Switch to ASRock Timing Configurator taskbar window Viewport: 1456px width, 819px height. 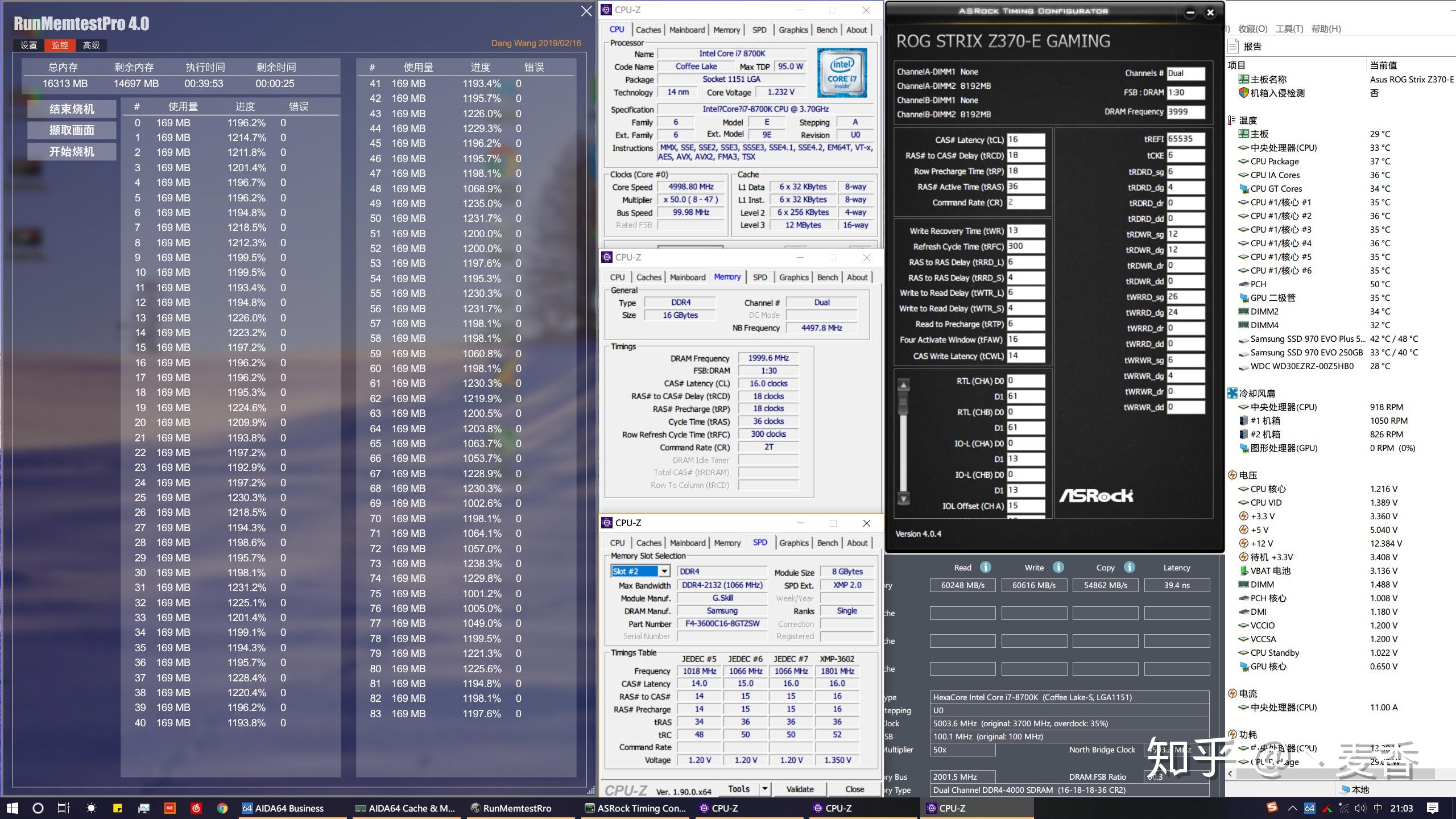(635, 808)
